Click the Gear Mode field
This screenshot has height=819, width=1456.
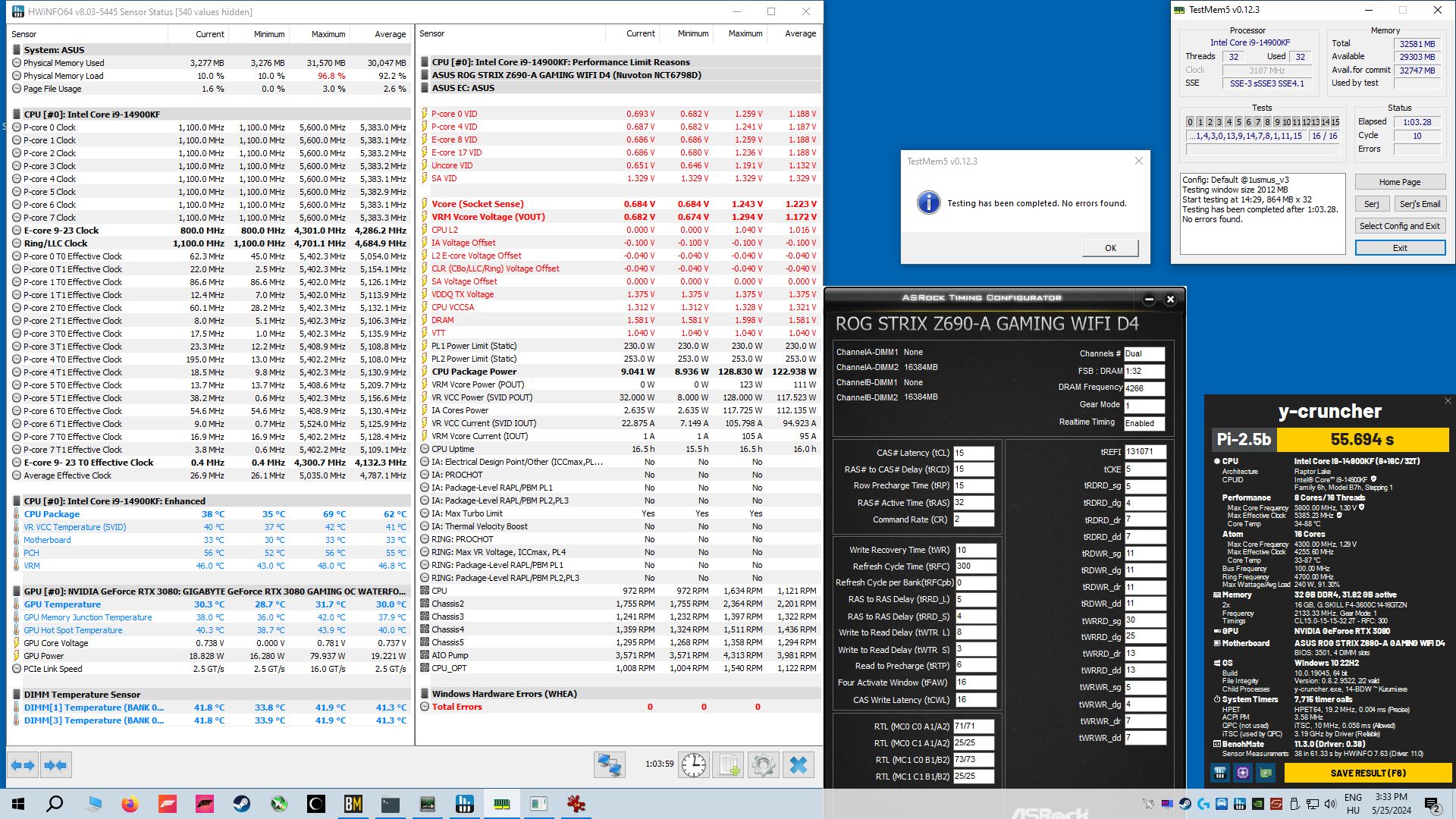tap(1144, 406)
